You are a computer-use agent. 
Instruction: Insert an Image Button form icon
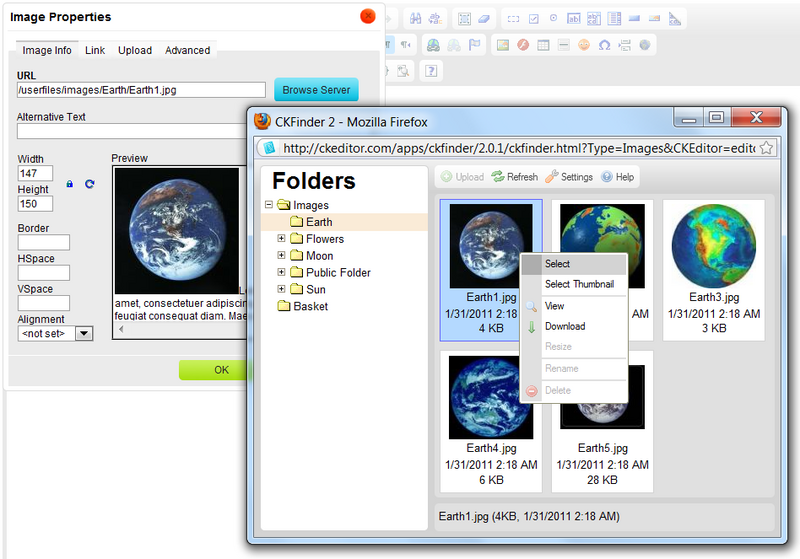coord(655,18)
